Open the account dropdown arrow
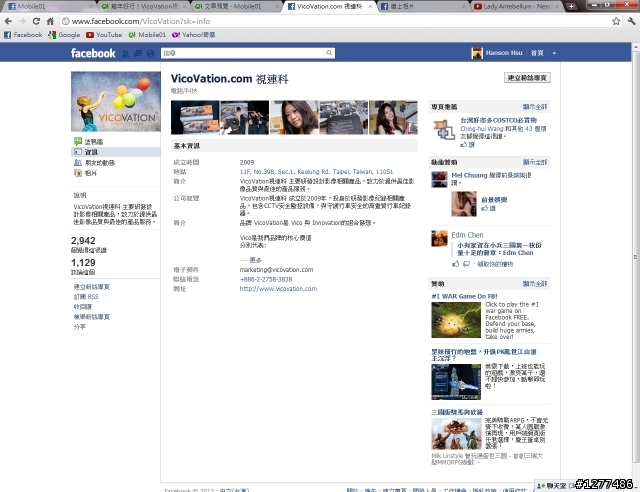Image resolution: width=640 pixels, height=492 pixels. (554, 53)
